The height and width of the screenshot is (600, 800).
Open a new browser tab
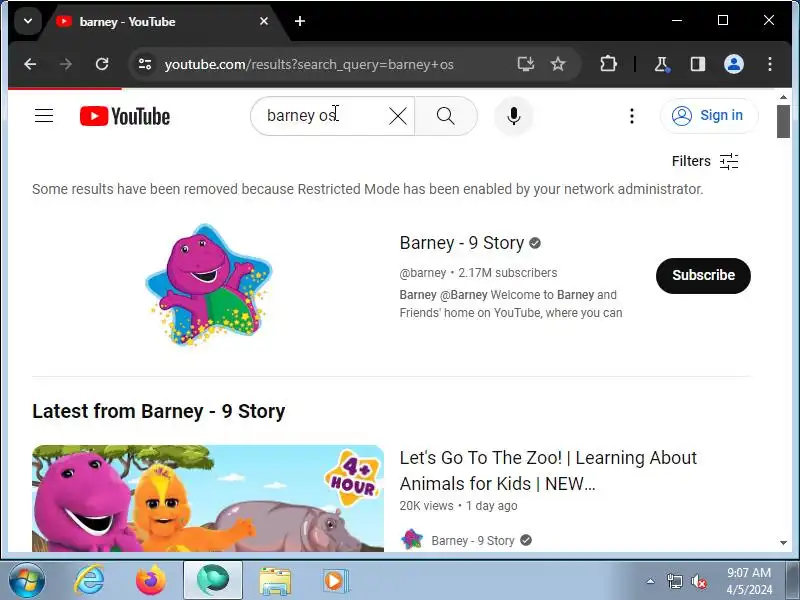tap(300, 21)
